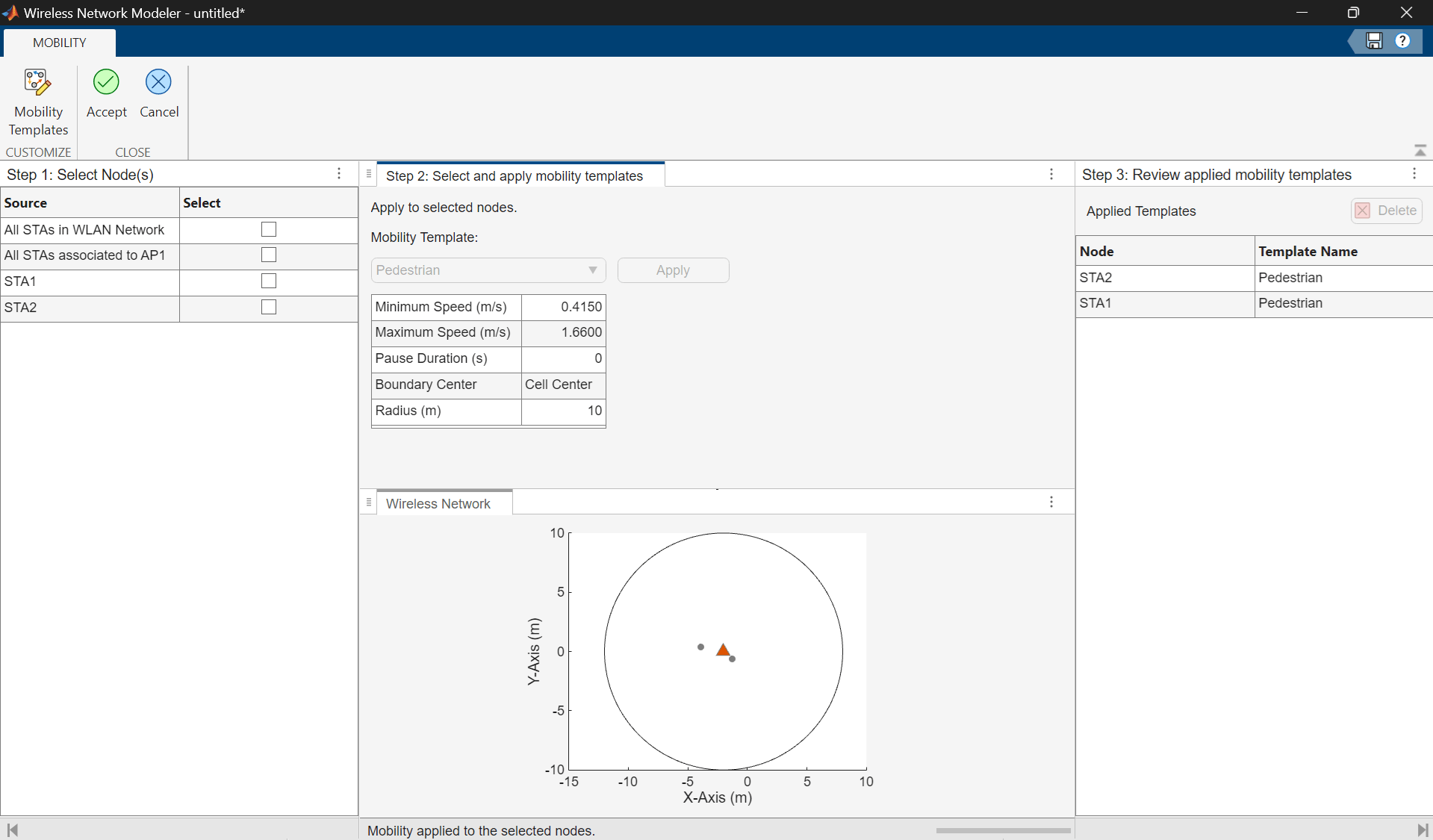Open Step 1 panel options menu
This screenshot has height=840, width=1433.
click(339, 174)
